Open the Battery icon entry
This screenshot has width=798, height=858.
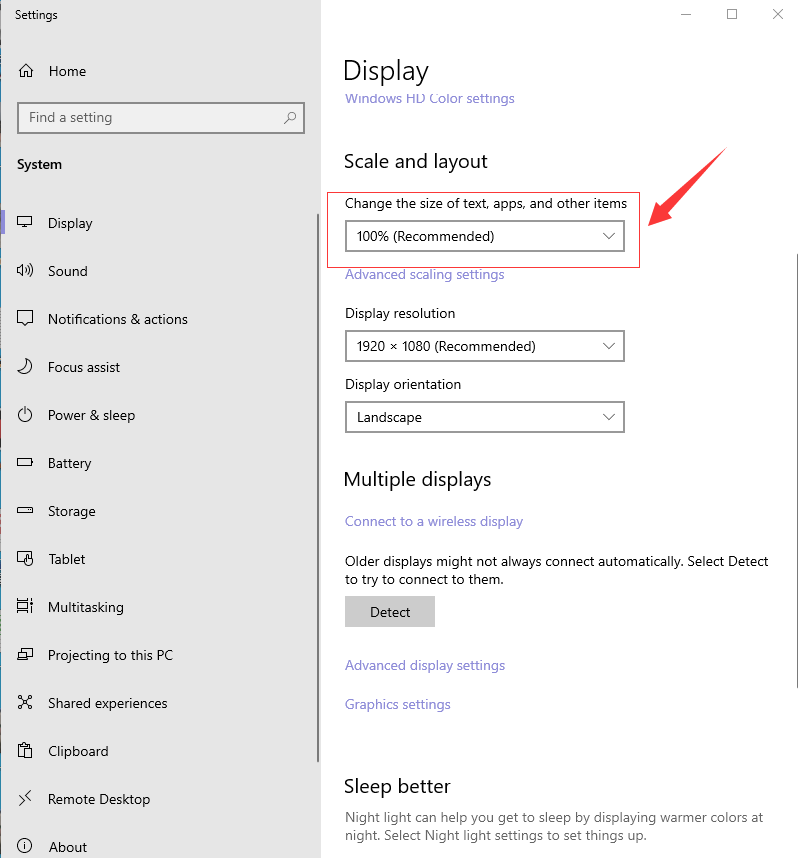coord(25,463)
